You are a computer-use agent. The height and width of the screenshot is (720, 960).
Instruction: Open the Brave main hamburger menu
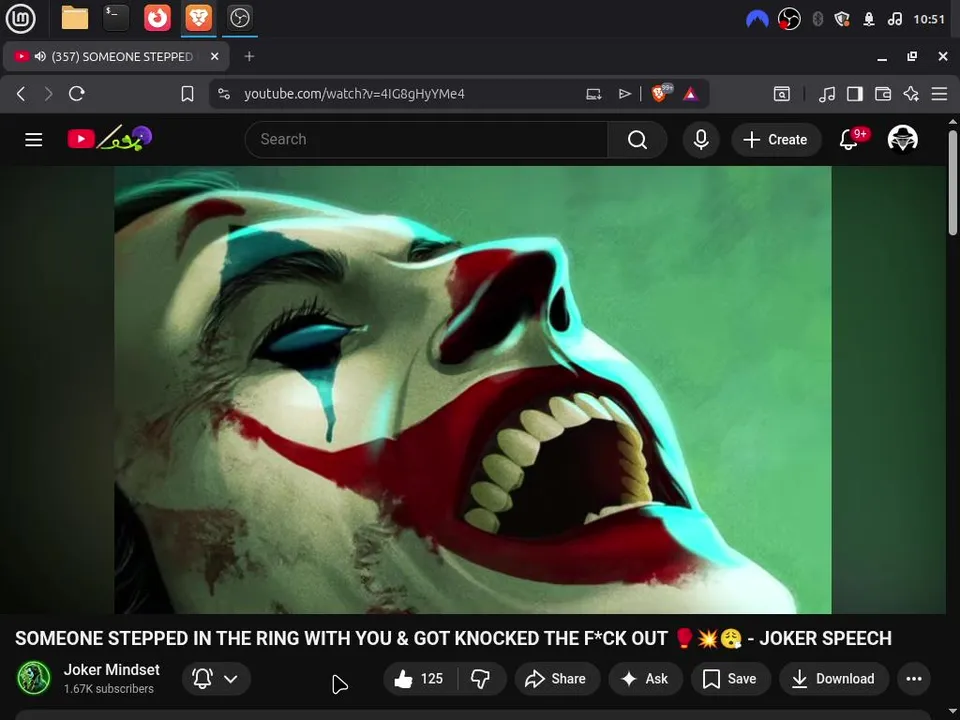pos(939,94)
